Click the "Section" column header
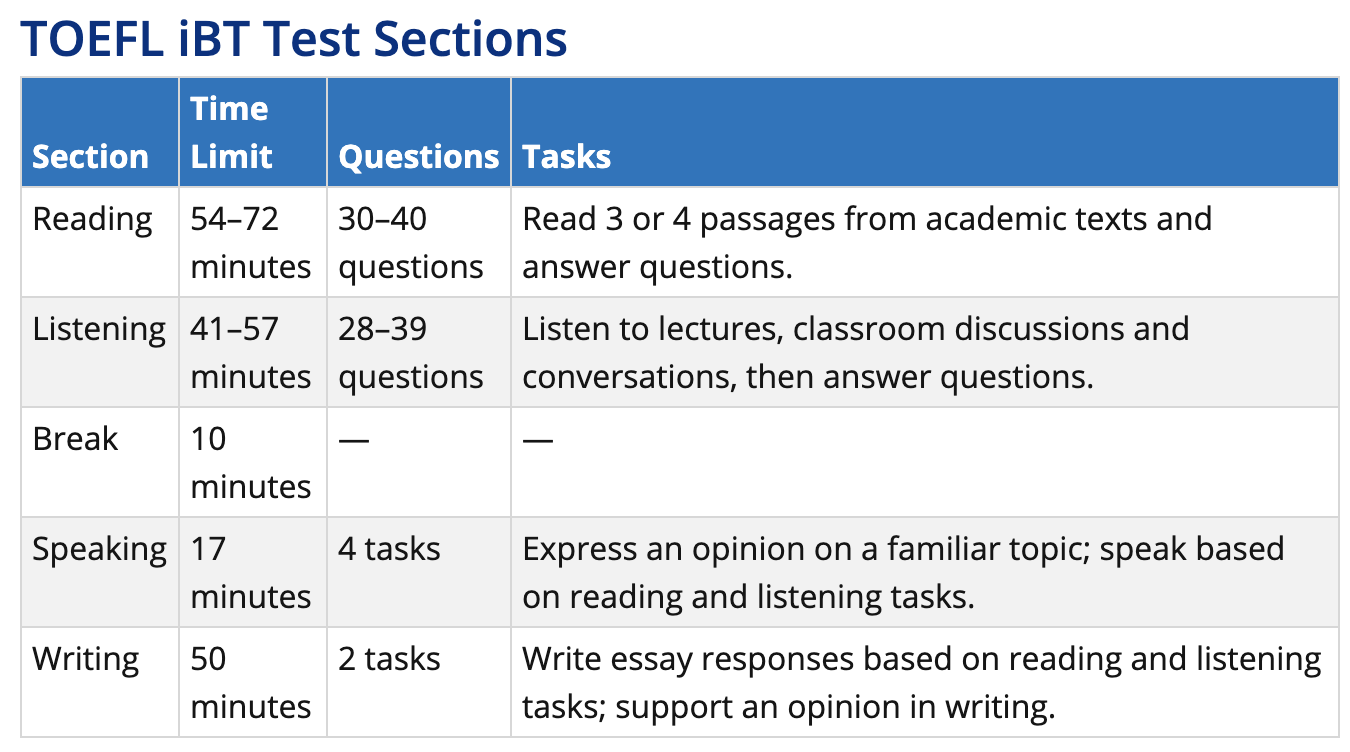1350x752 pixels. pos(90,157)
